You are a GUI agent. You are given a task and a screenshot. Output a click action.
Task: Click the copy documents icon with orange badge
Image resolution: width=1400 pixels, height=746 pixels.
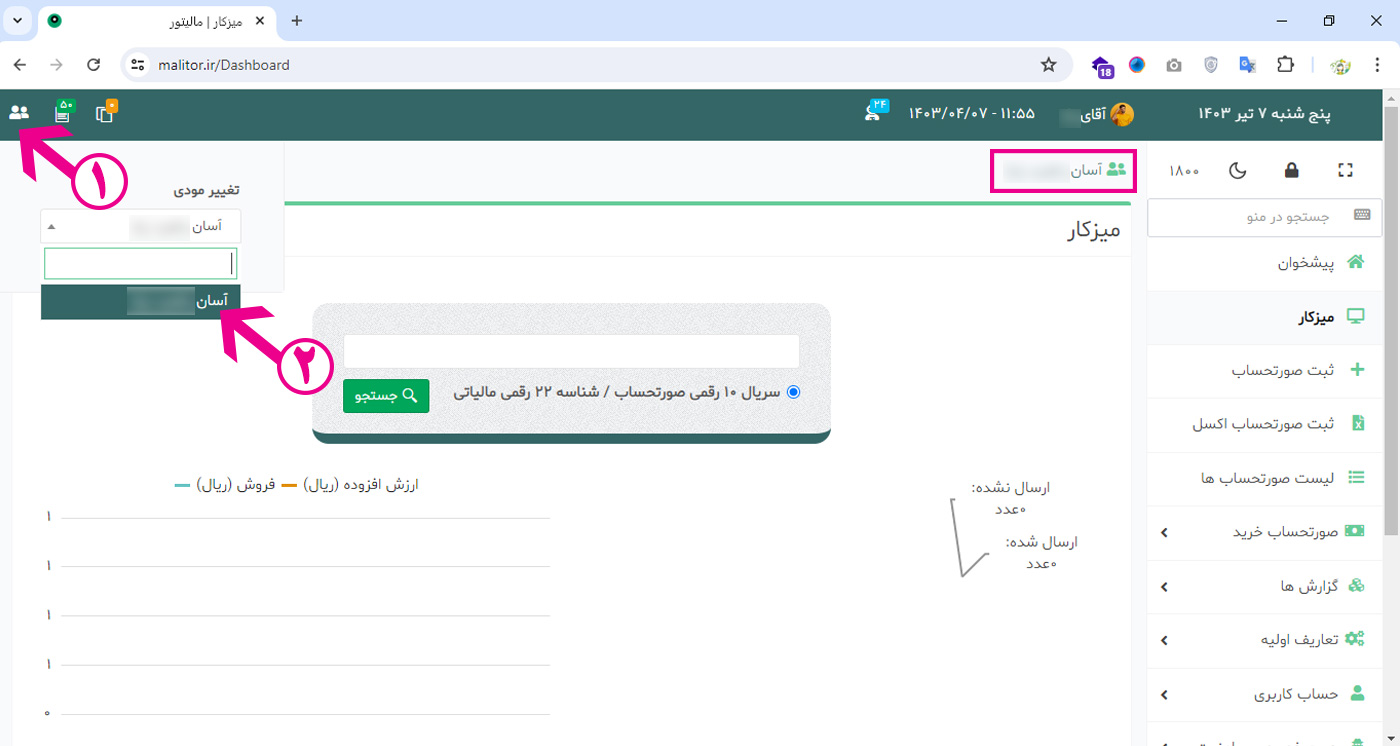tap(106, 113)
